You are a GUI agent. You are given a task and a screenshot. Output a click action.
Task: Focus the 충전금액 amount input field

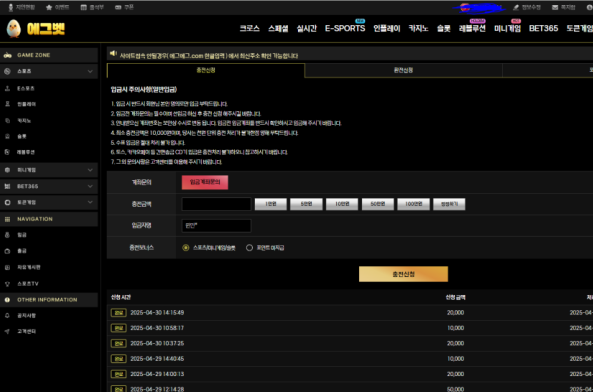[216, 204]
